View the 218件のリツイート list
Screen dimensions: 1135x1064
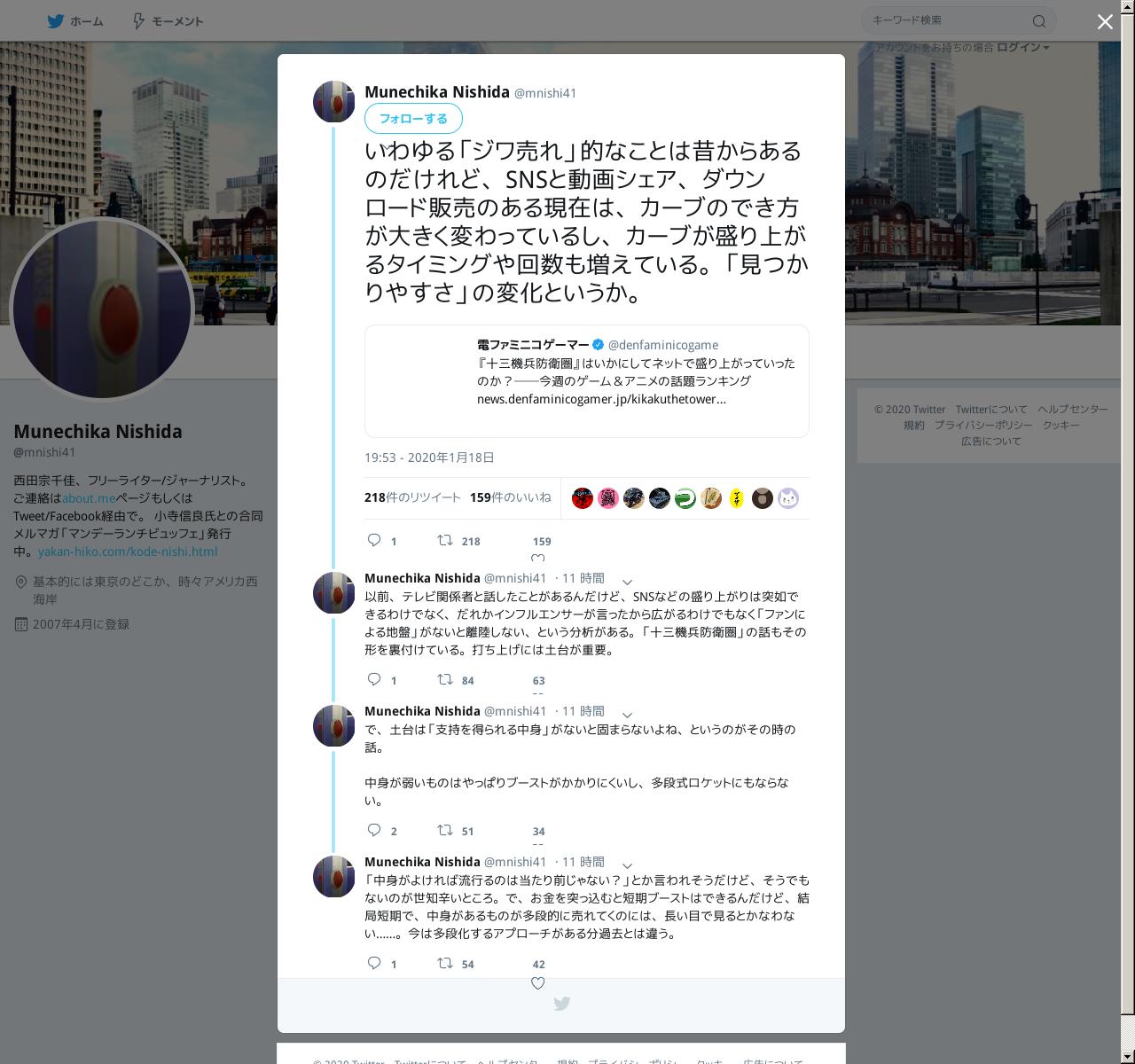412,497
